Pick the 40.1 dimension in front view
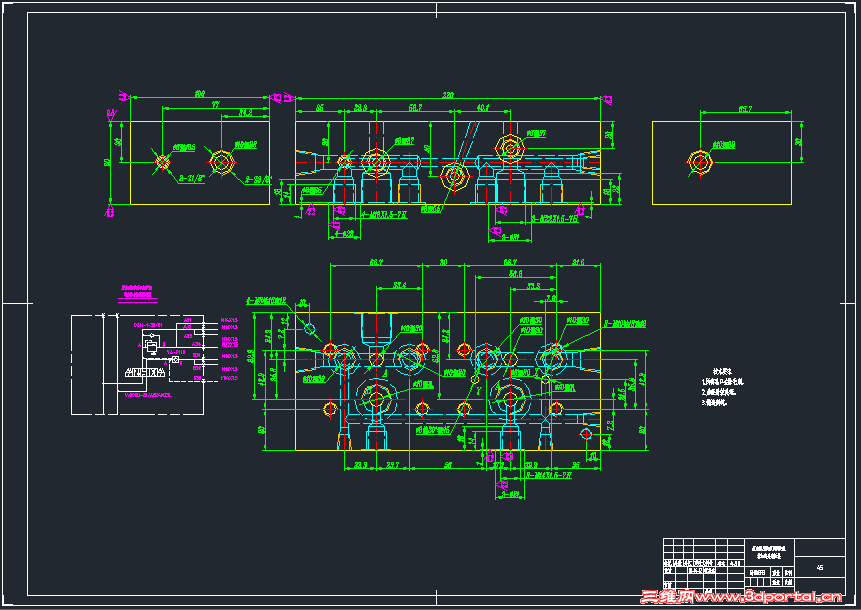 pos(483,108)
